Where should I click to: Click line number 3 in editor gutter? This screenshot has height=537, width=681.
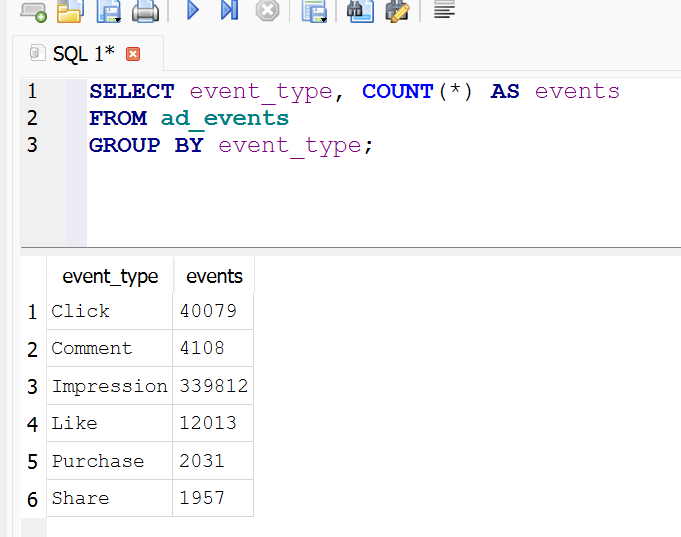point(32,145)
